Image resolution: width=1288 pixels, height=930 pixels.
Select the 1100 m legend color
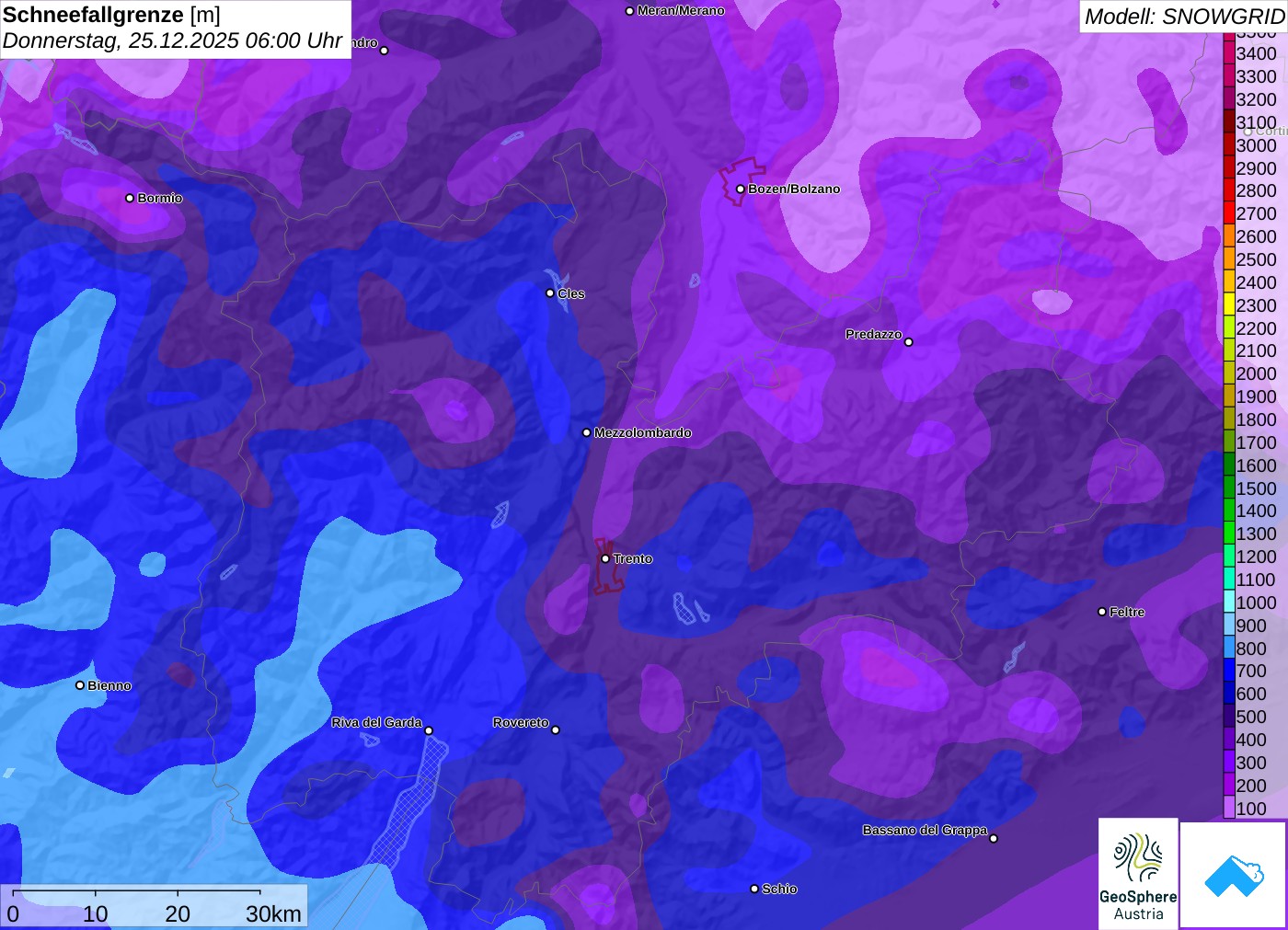(1228, 580)
